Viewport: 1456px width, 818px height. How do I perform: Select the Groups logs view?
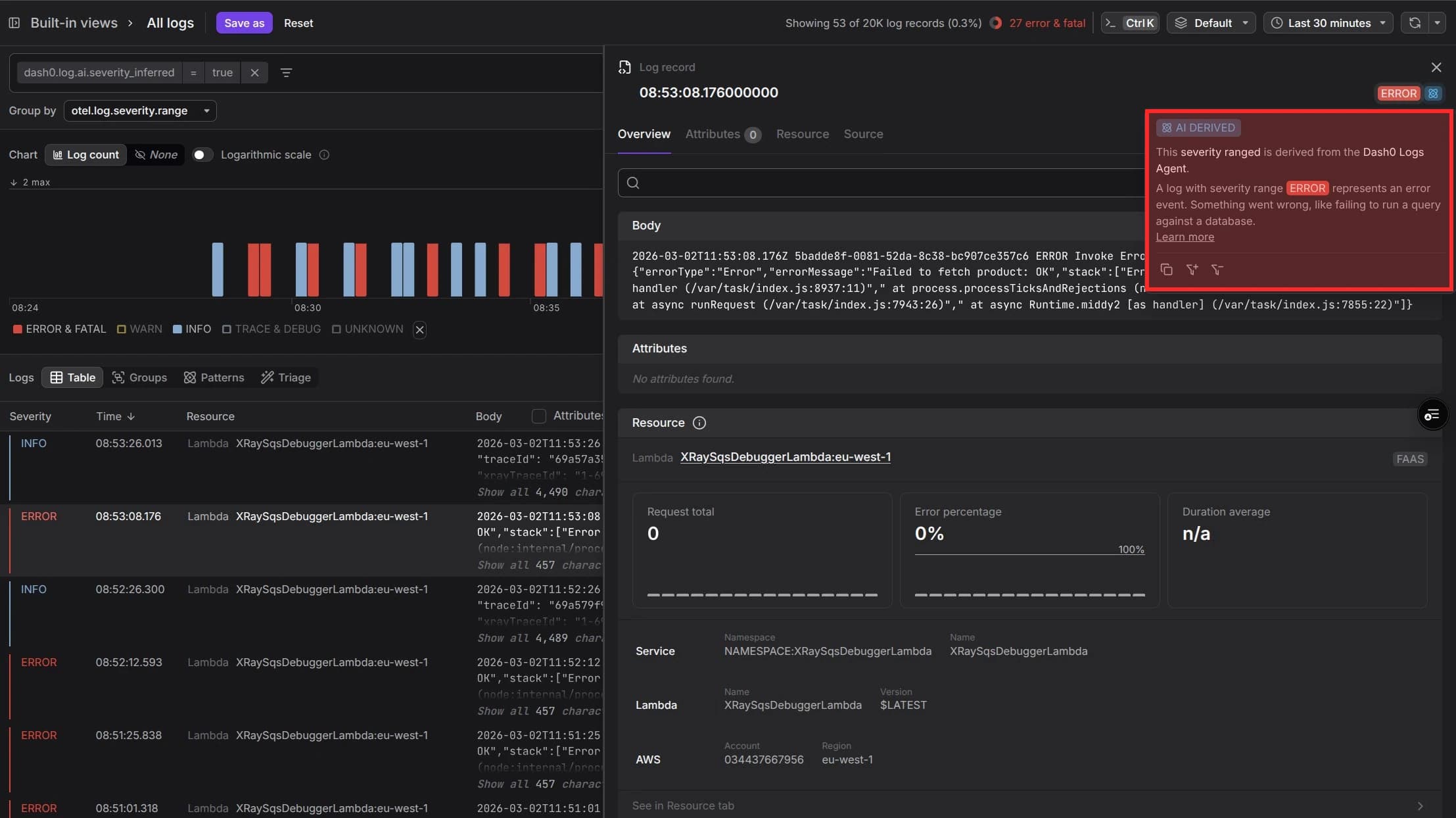(x=139, y=377)
